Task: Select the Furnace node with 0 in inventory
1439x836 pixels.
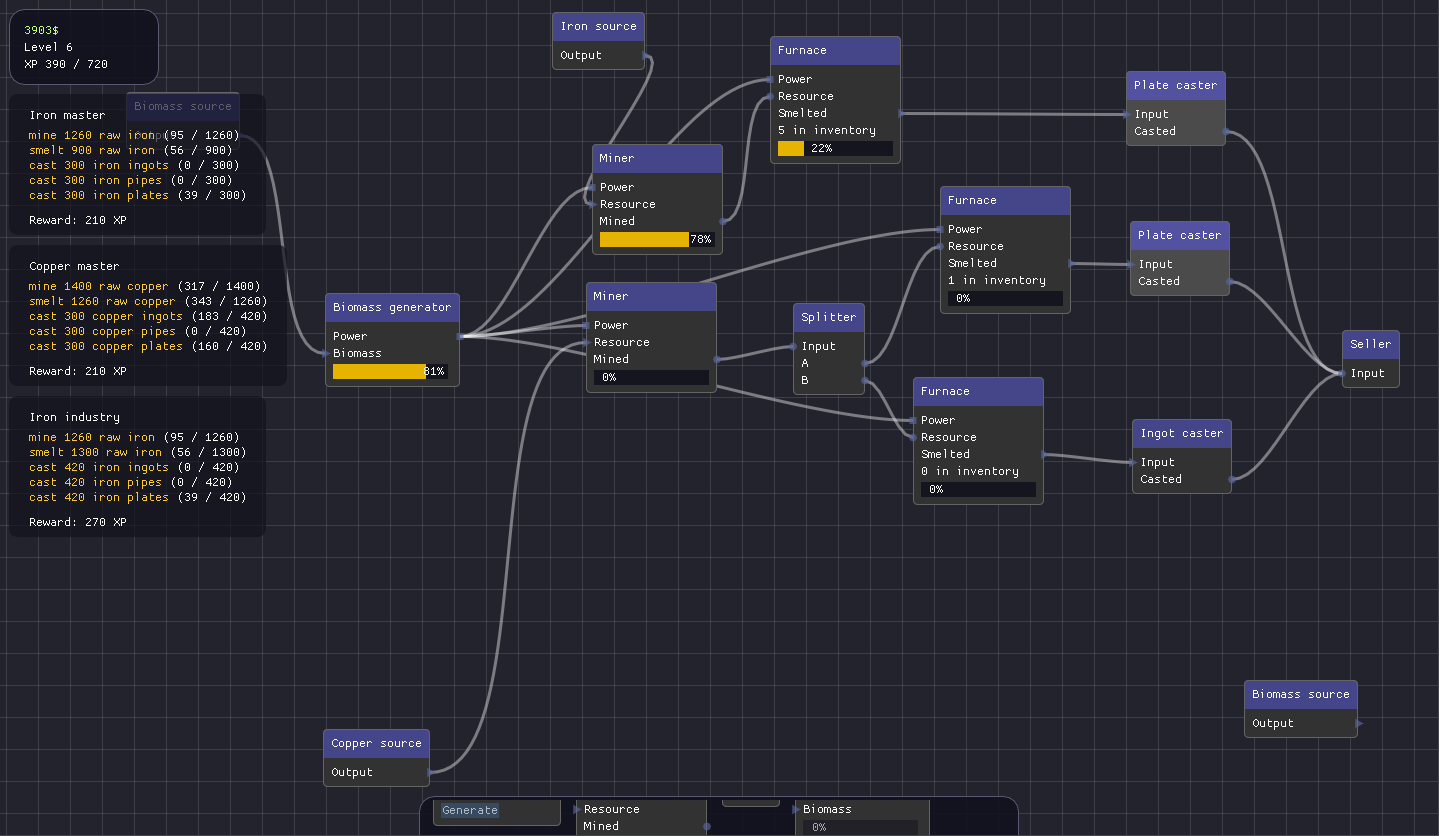Action: click(978, 391)
